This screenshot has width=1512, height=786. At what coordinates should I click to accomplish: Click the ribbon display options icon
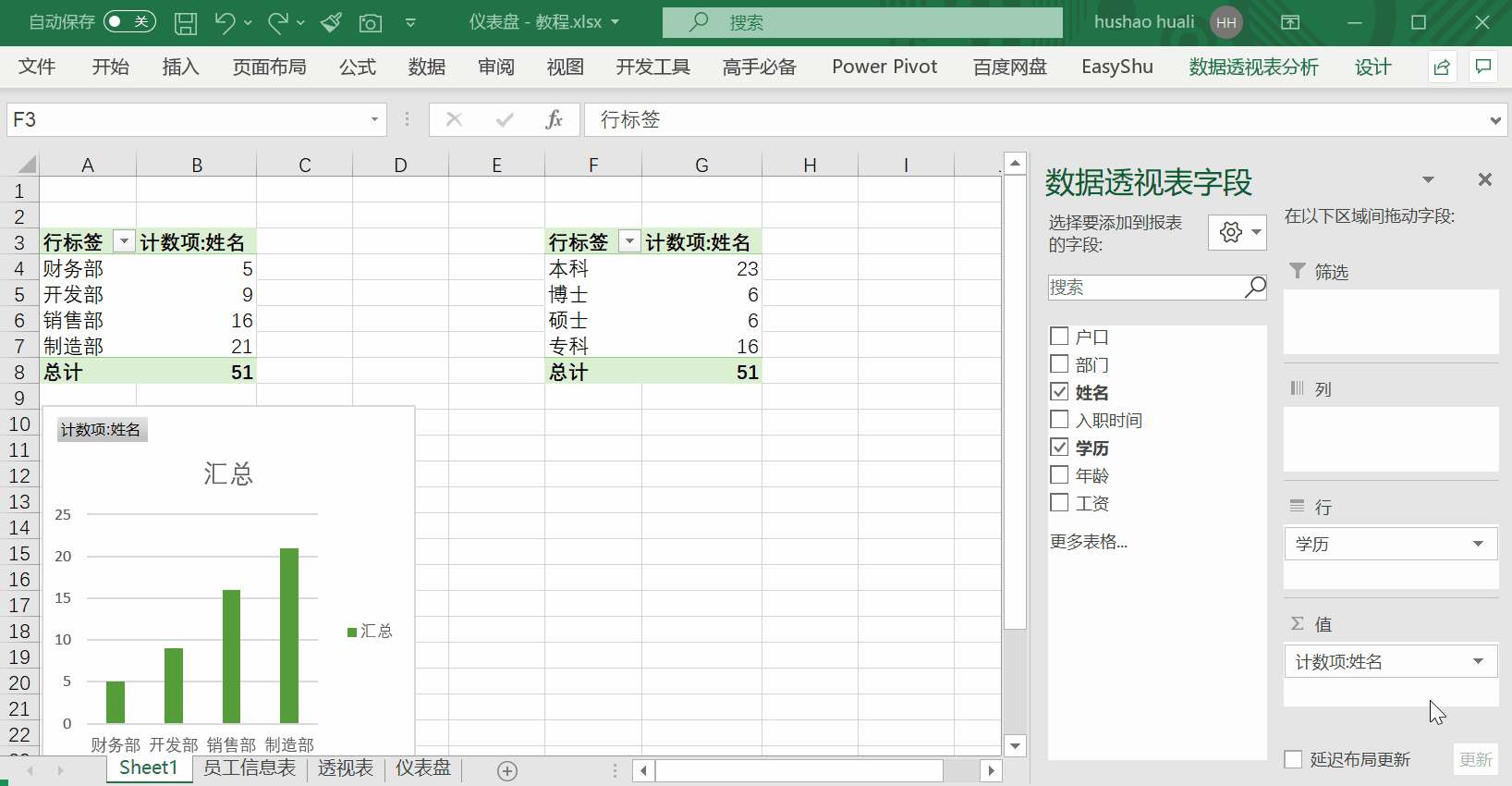click(1290, 22)
